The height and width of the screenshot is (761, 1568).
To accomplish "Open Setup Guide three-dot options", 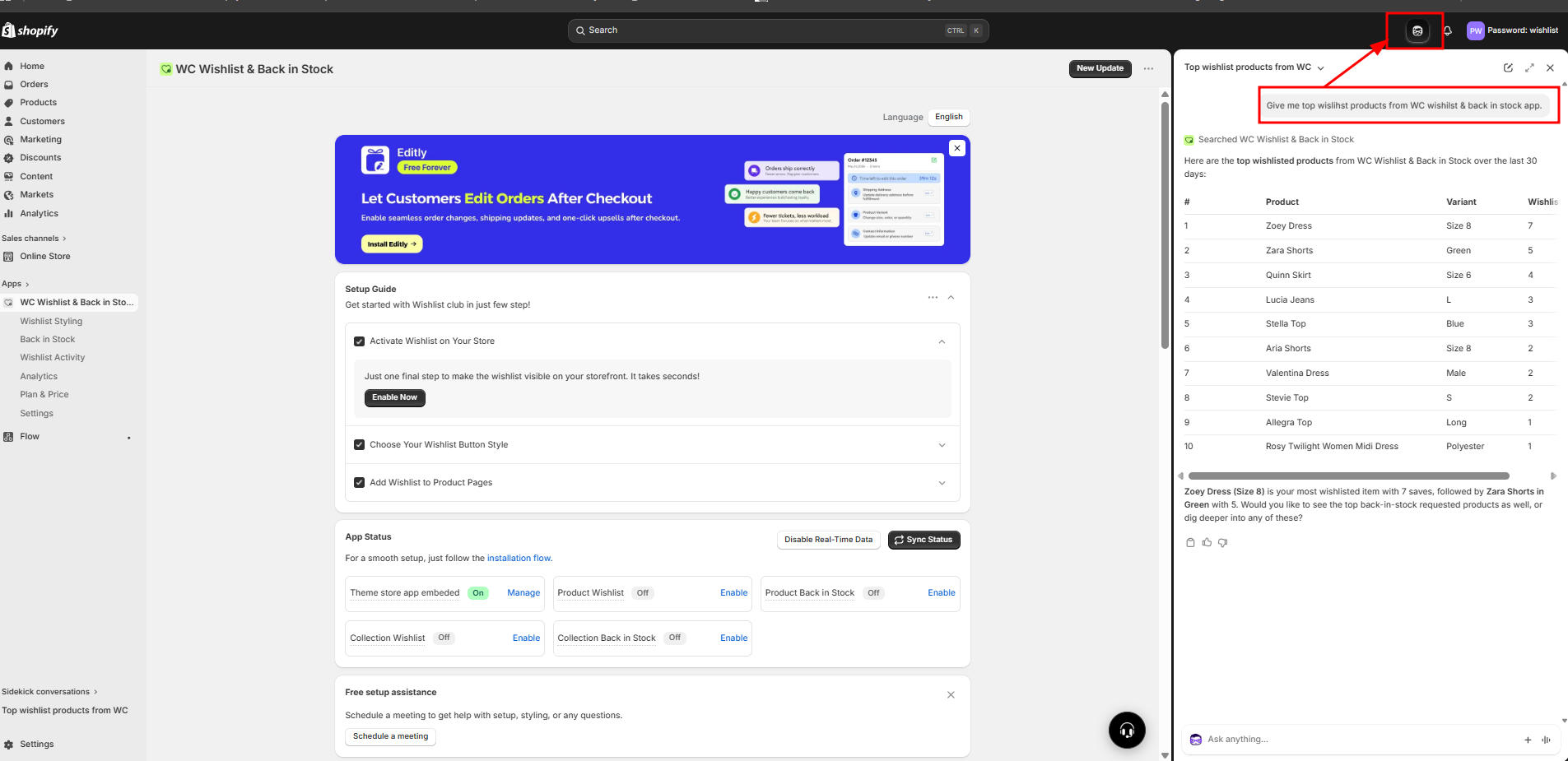I will click(933, 297).
